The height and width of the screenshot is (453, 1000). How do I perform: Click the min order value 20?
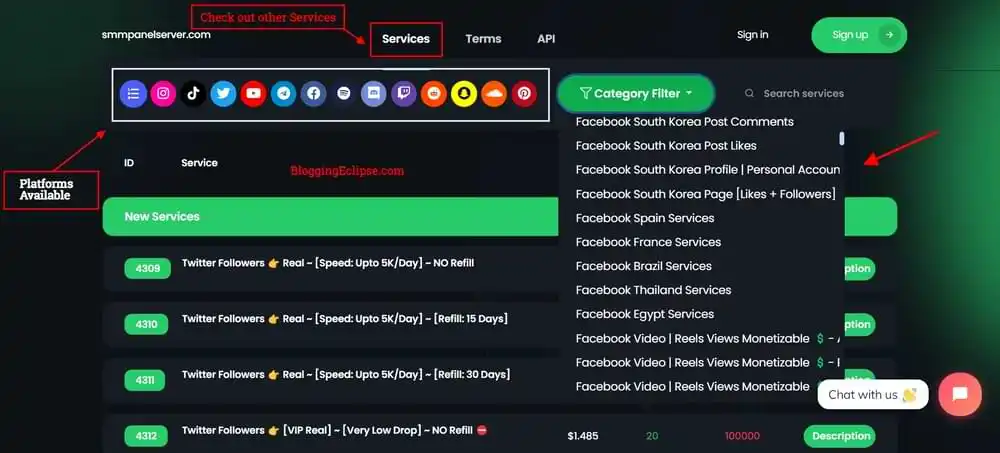click(652, 436)
